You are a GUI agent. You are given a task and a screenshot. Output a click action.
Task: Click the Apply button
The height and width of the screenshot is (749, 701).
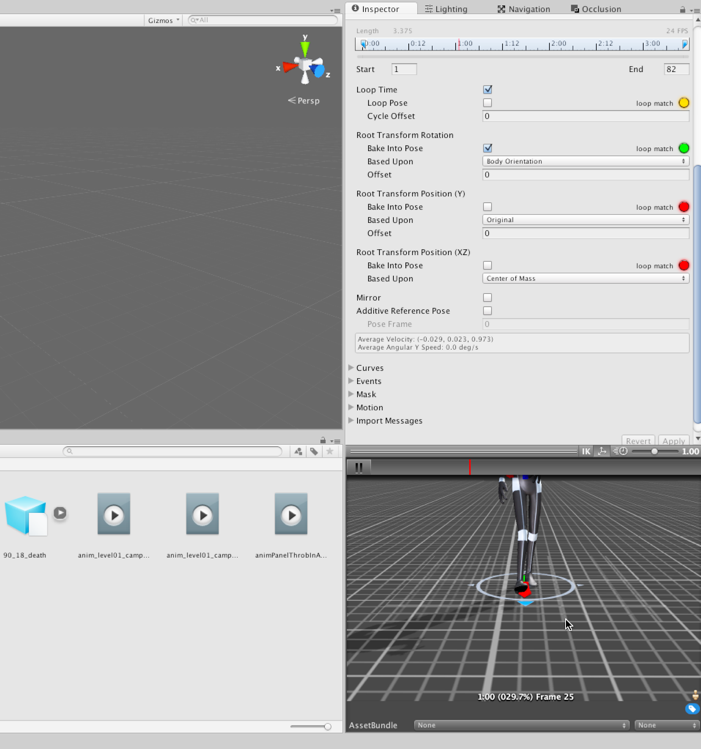click(673, 441)
